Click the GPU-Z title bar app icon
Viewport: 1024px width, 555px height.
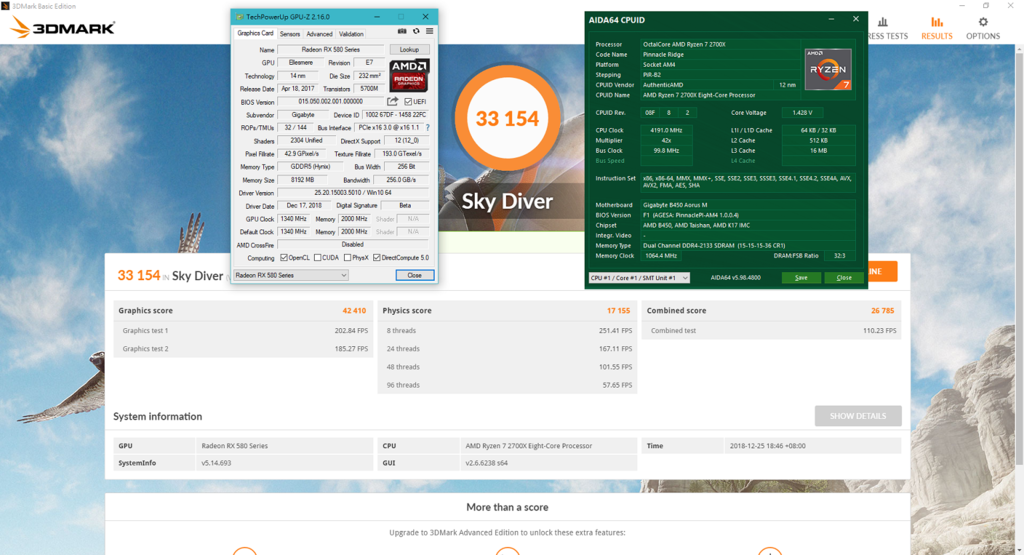(x=240, y=17)
